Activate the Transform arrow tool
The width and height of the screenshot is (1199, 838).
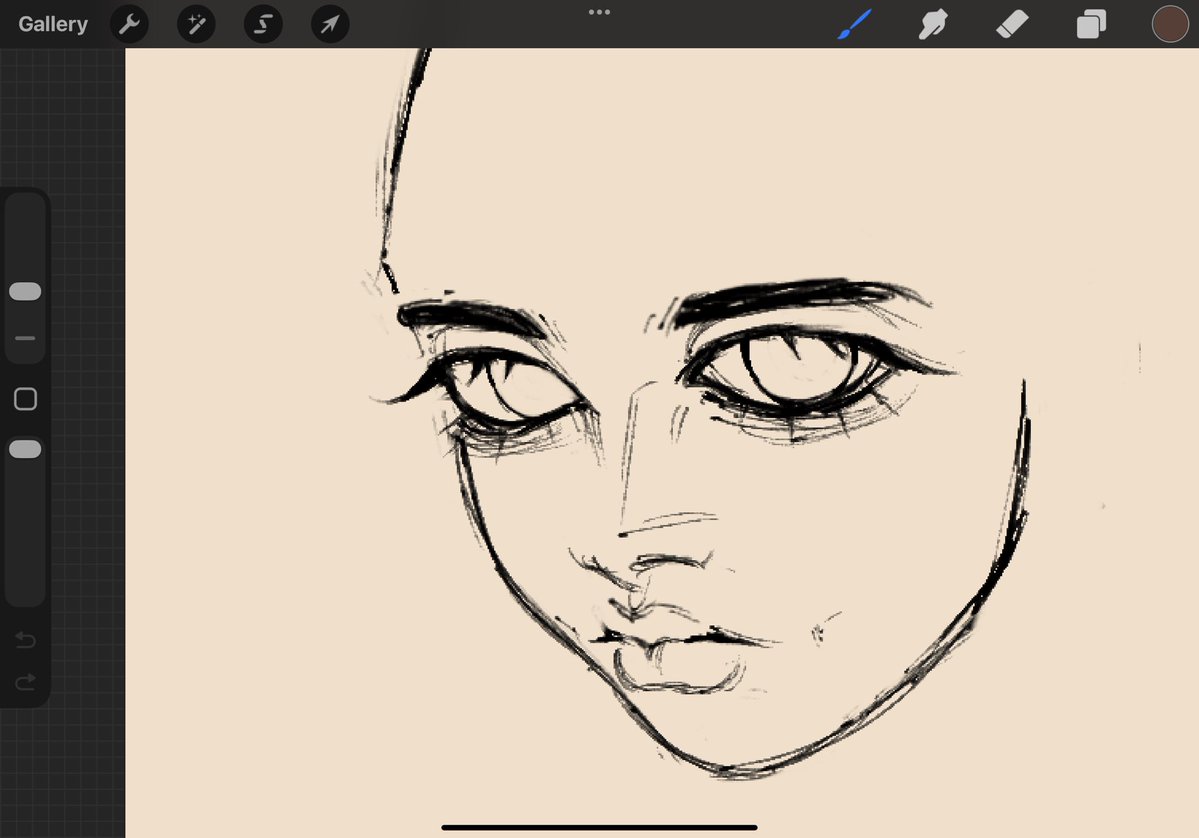(x=330, y=24)
